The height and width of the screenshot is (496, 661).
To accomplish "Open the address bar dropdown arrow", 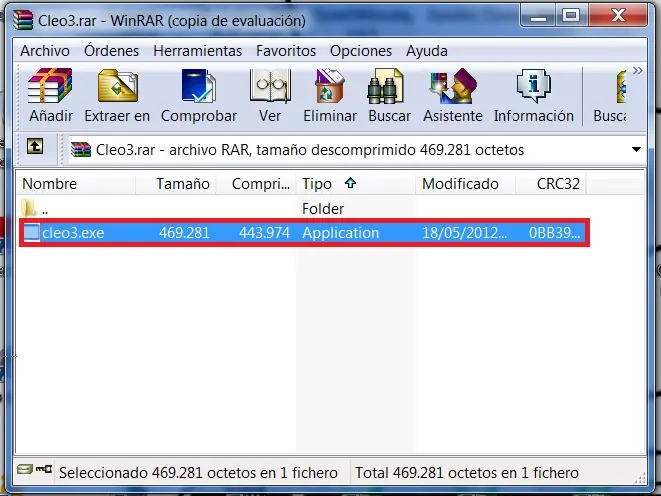I will (x=636, y=150).
